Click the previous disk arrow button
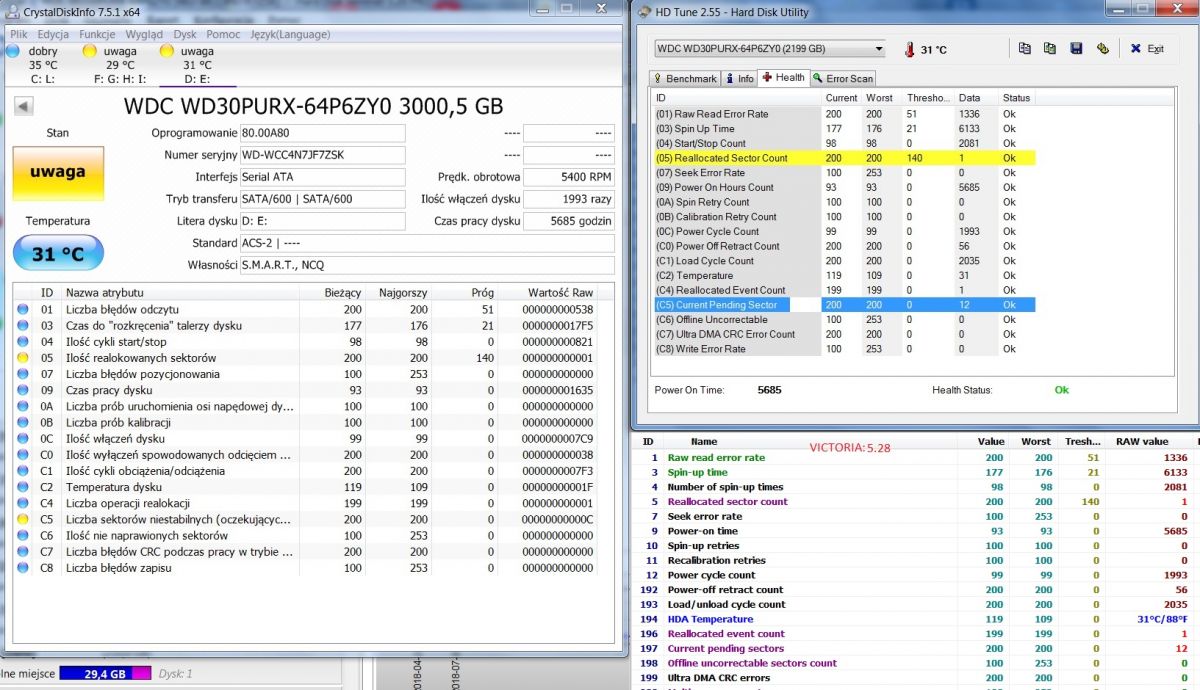The height and width of the screenshot is (690, 1200). [22, 106]
